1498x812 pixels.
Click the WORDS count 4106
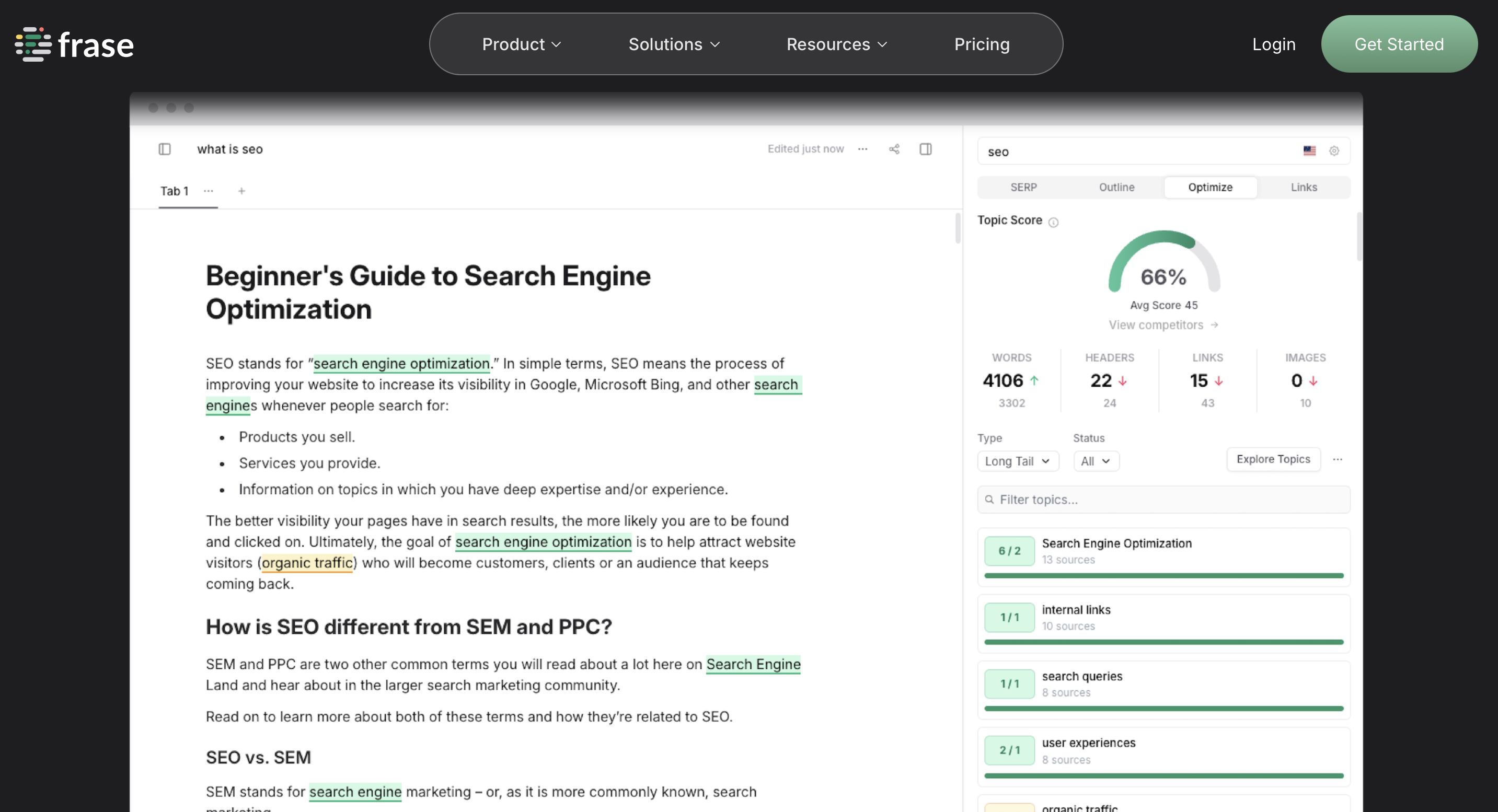[1002, 381]
